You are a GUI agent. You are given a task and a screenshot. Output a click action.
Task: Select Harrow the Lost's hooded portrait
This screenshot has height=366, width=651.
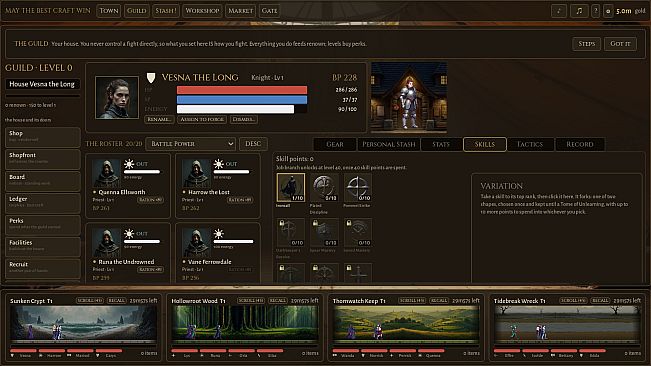(196, 173)
